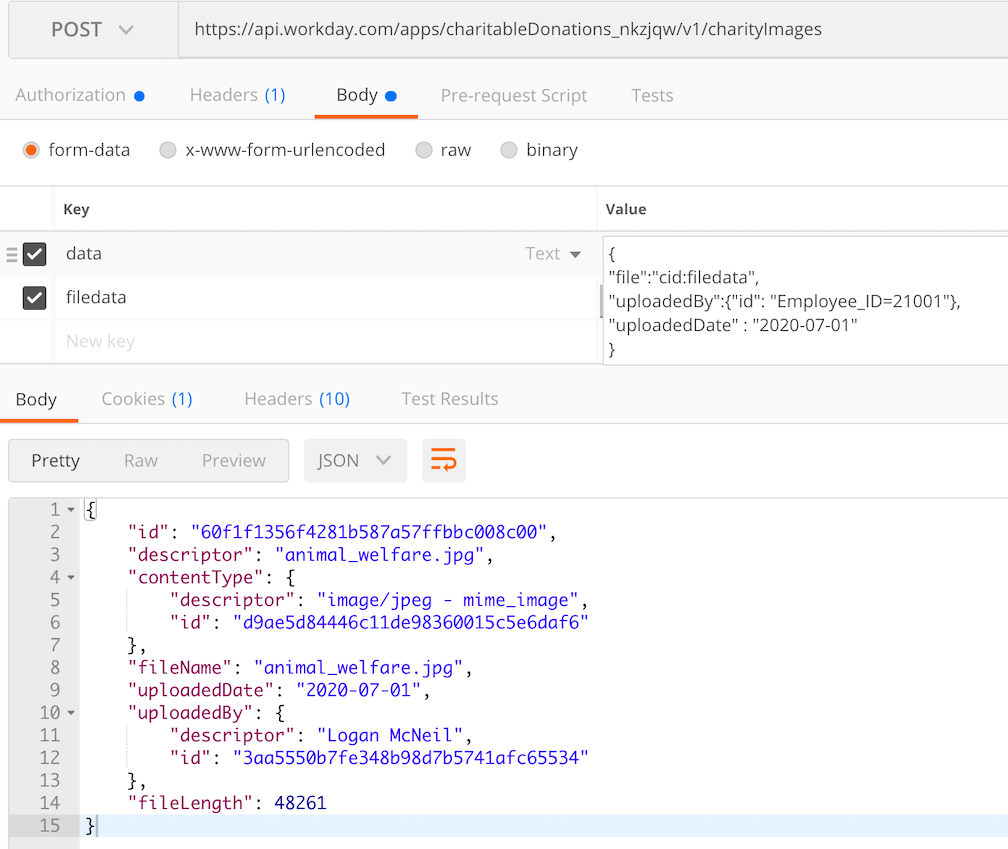Click the data key name field
The image size is (1008, 849).
[289, 254]
